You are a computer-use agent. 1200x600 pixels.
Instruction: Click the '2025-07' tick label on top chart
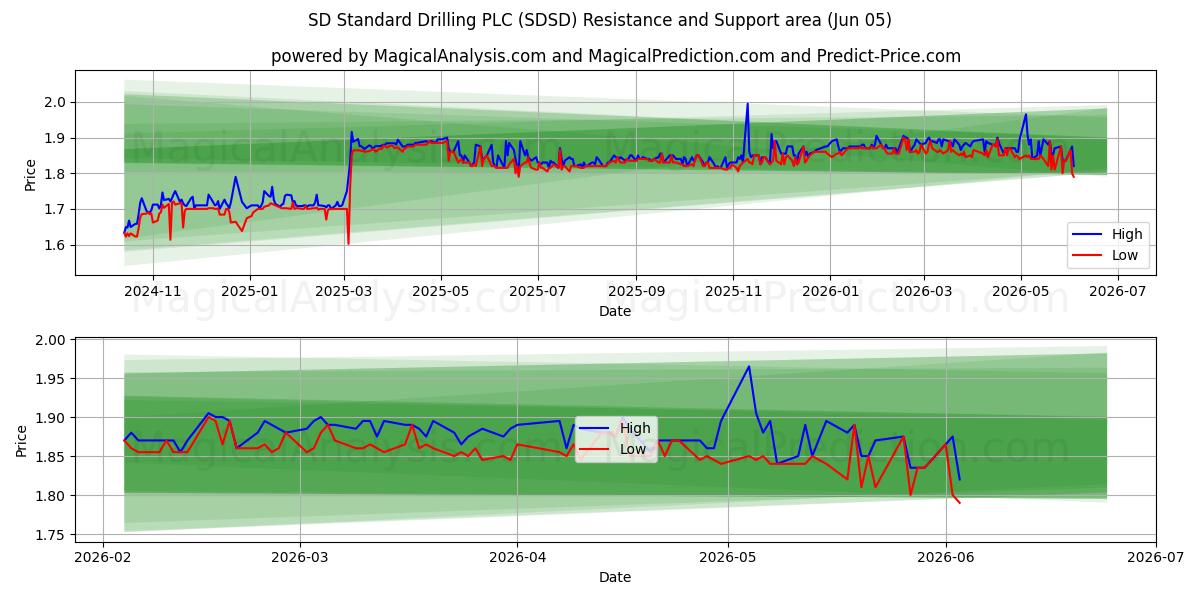click(x=538, y=291)
